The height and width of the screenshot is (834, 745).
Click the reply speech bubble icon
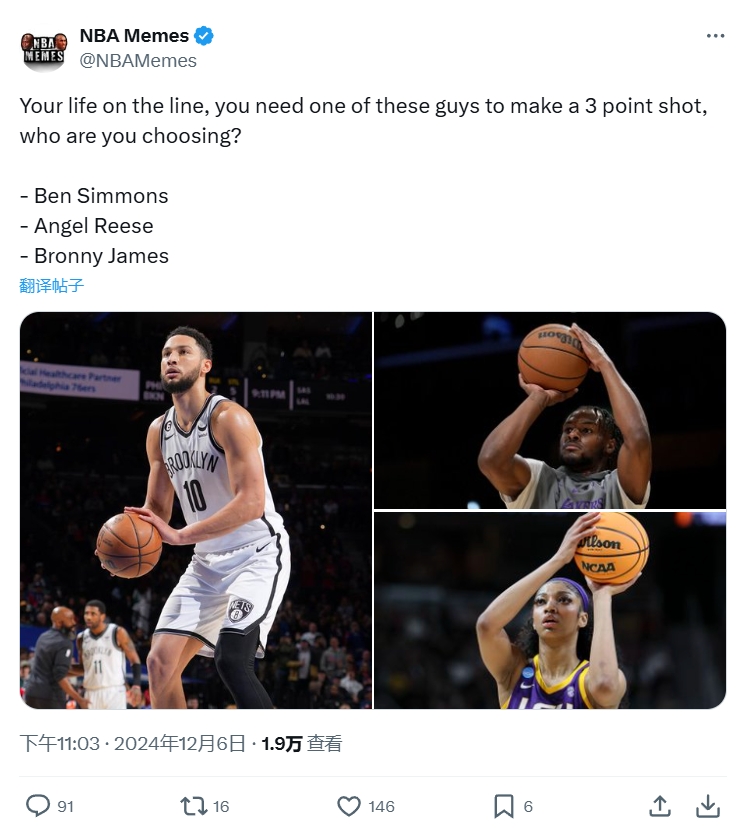click(x=37, y=806)
